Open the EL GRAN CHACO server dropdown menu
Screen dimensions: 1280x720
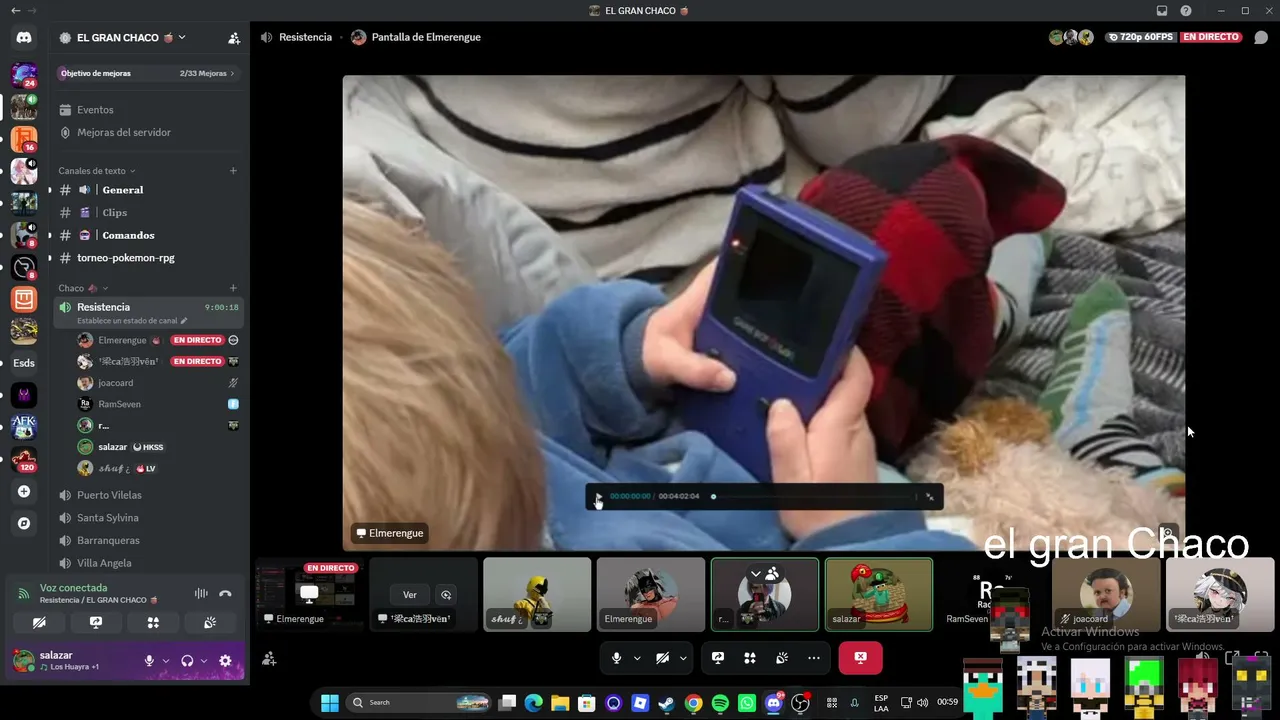tap(123, 38)
